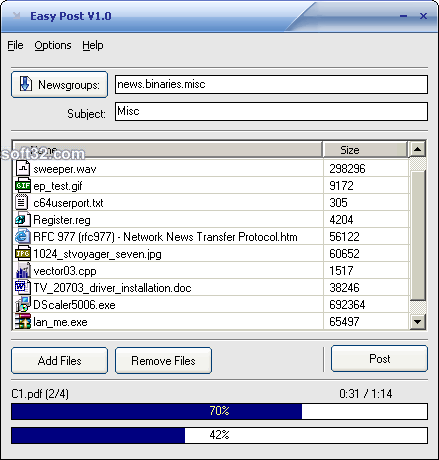
Task: Select the vector03.cpp file name
Action: (65, 271)
